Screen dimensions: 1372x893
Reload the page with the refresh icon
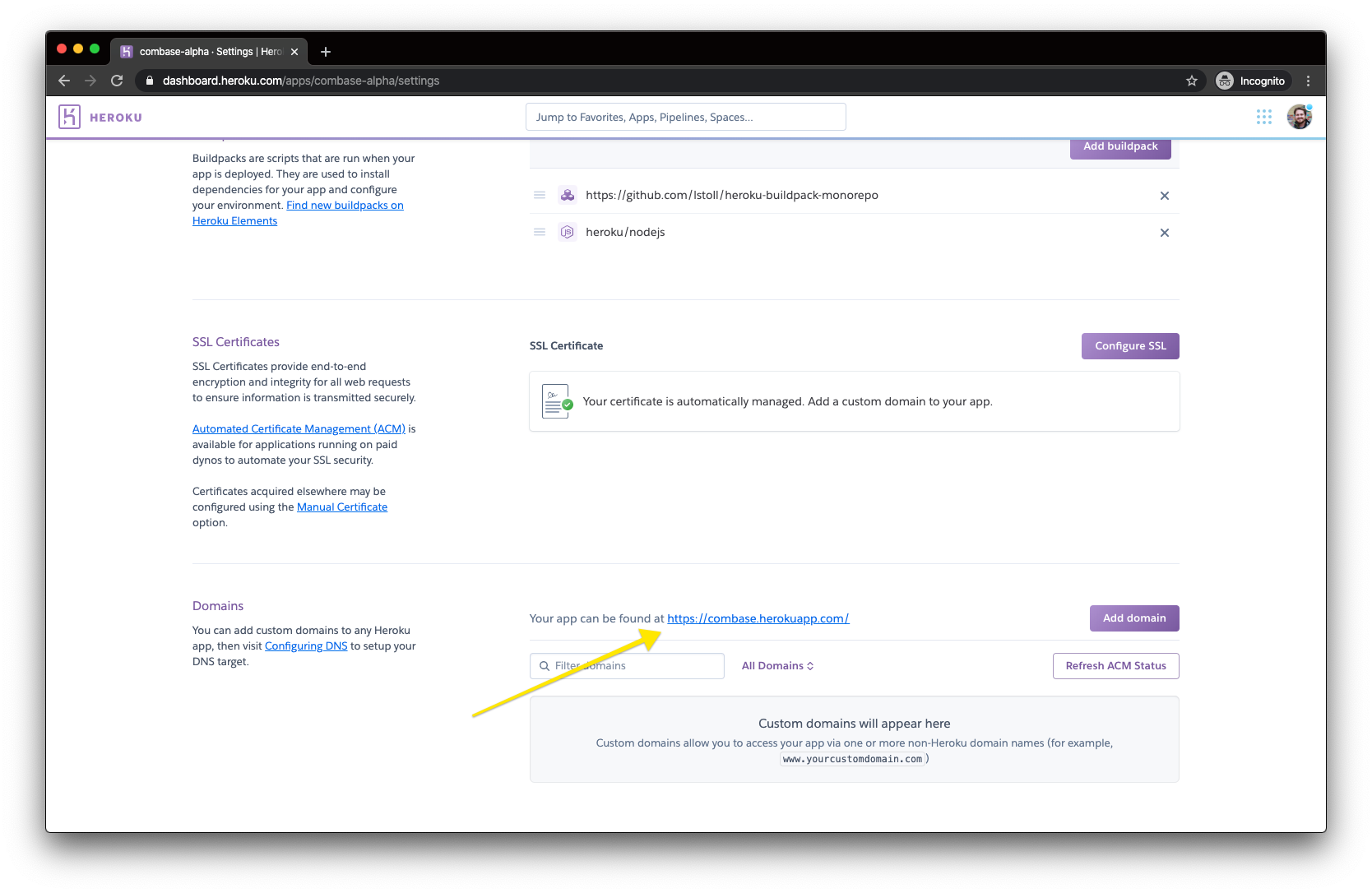[117, 81]
